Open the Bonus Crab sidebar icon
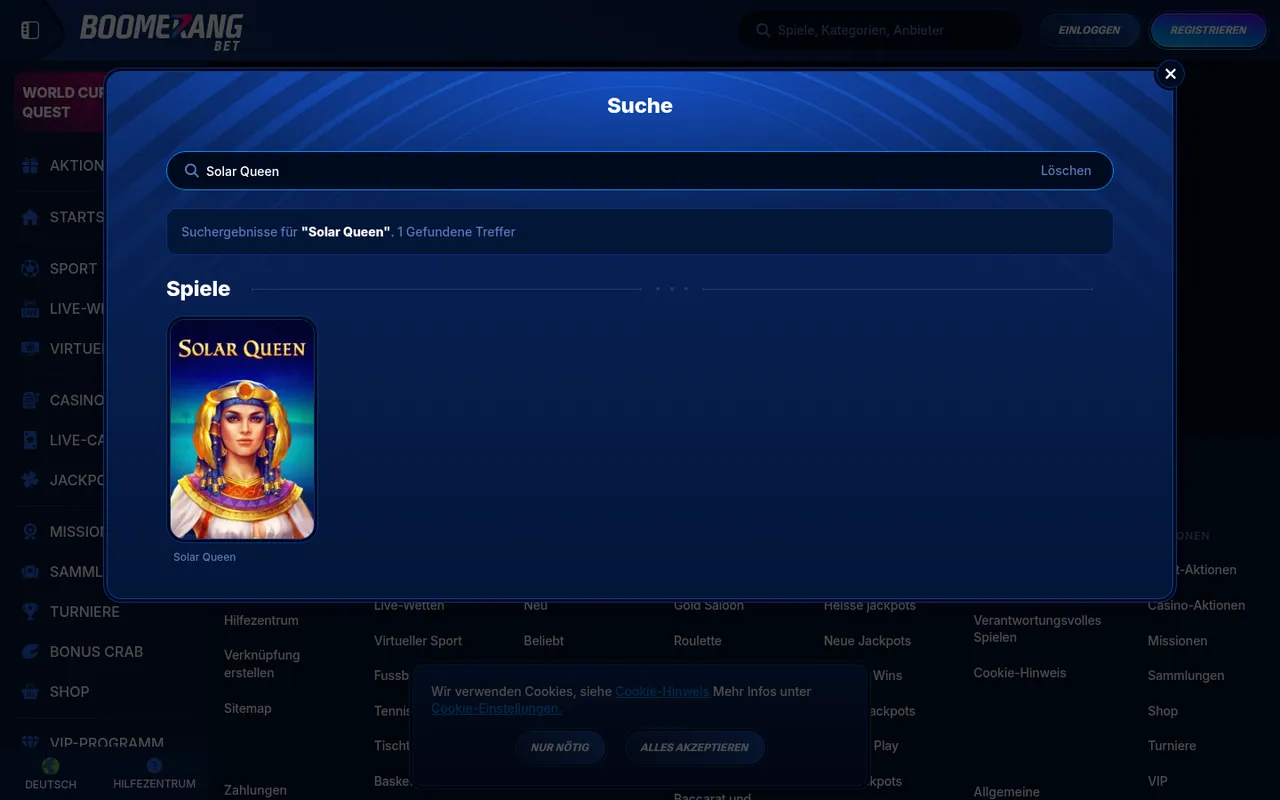The width and height of the screenshot is (1280, 800). [30, 652]
